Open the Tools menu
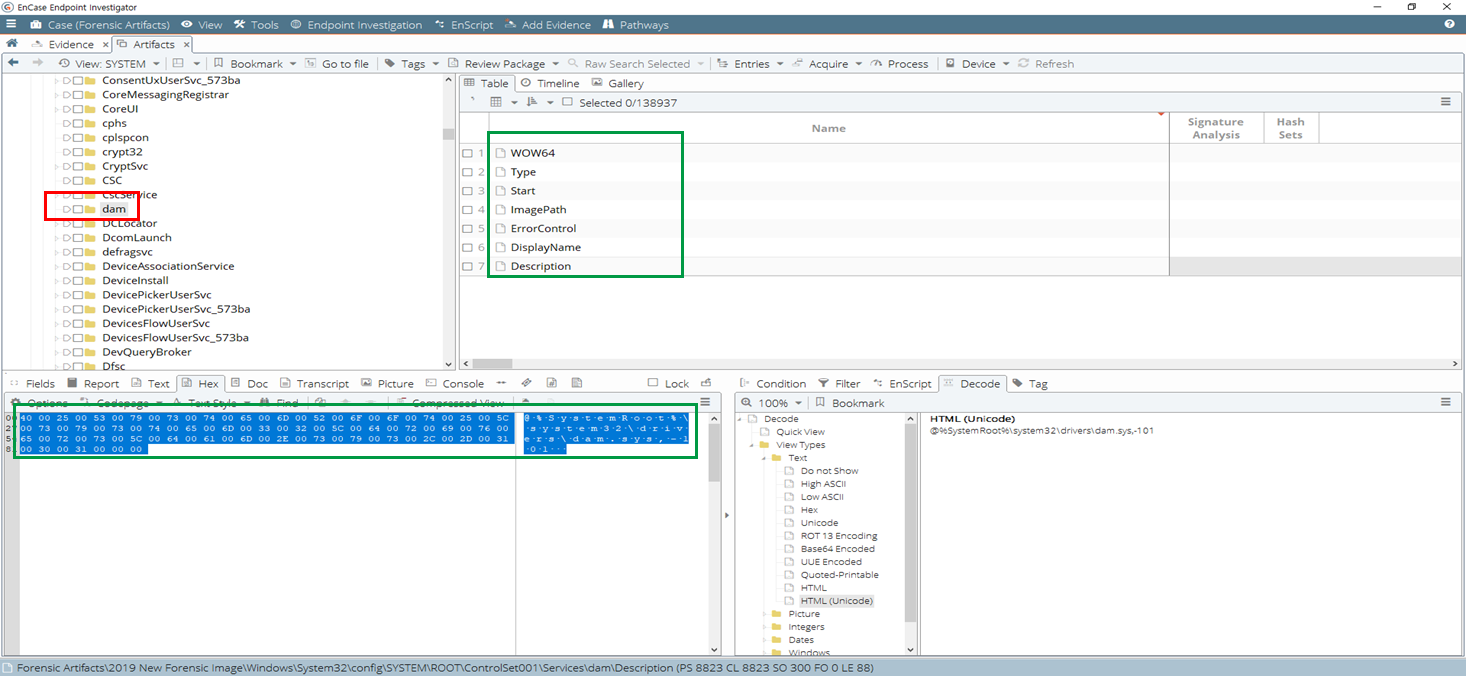Screen dimensions: 1466x676 click(x=256, y=24)
